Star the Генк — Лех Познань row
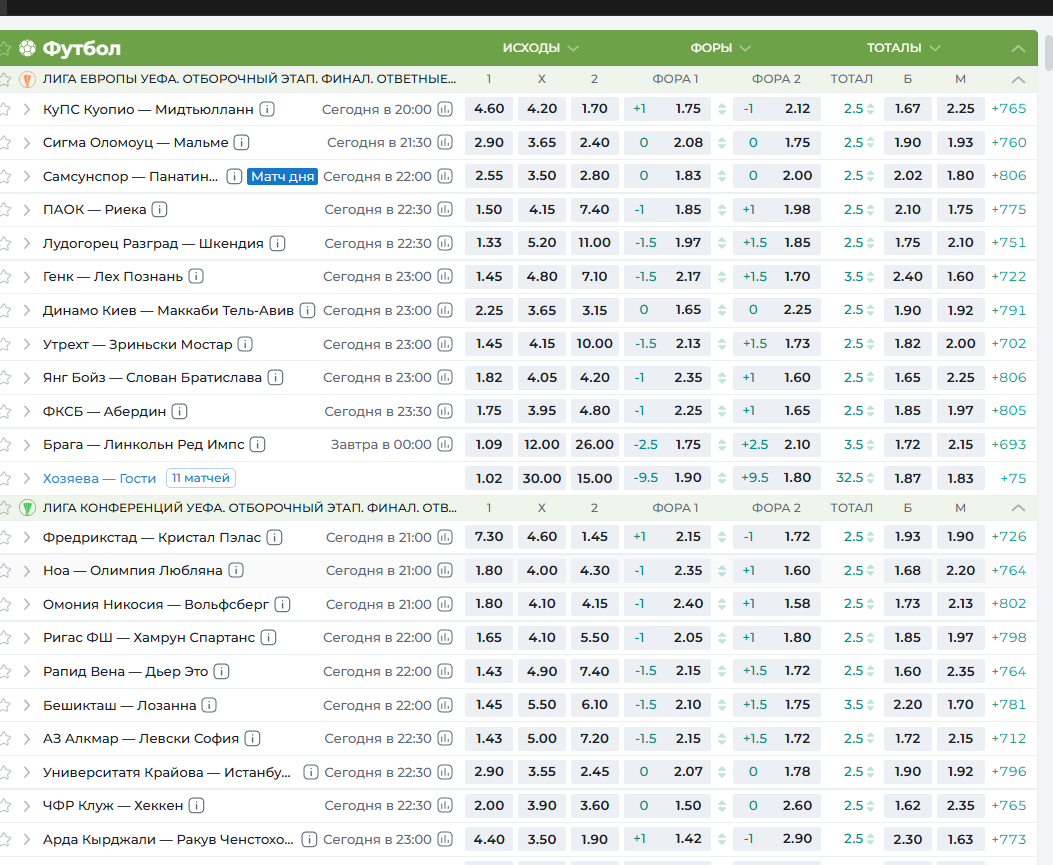This screenshot has width=1053, height=865. click(4, 277)
